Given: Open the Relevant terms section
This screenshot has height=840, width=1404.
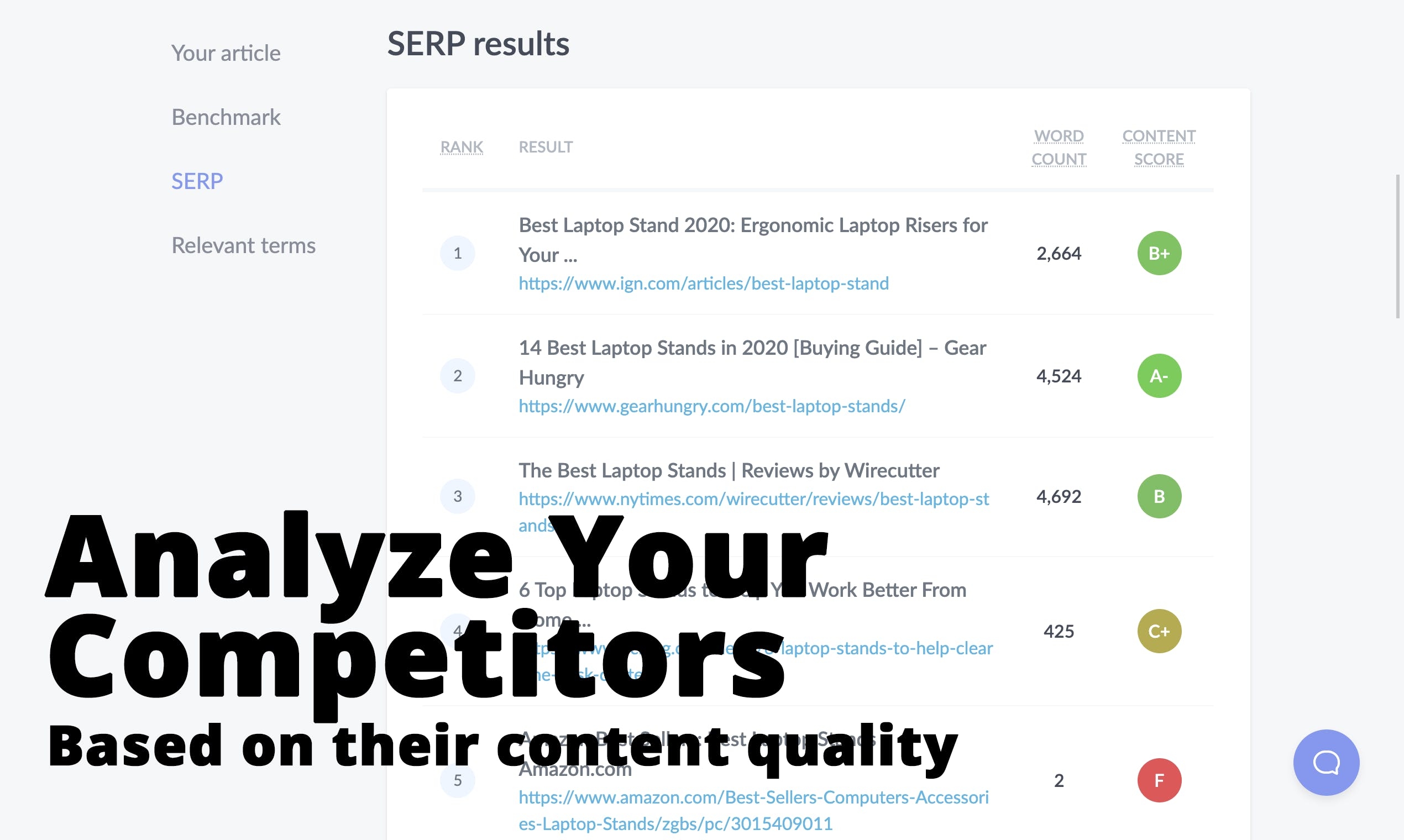Looking at the screenshot, I should [243, 246].
